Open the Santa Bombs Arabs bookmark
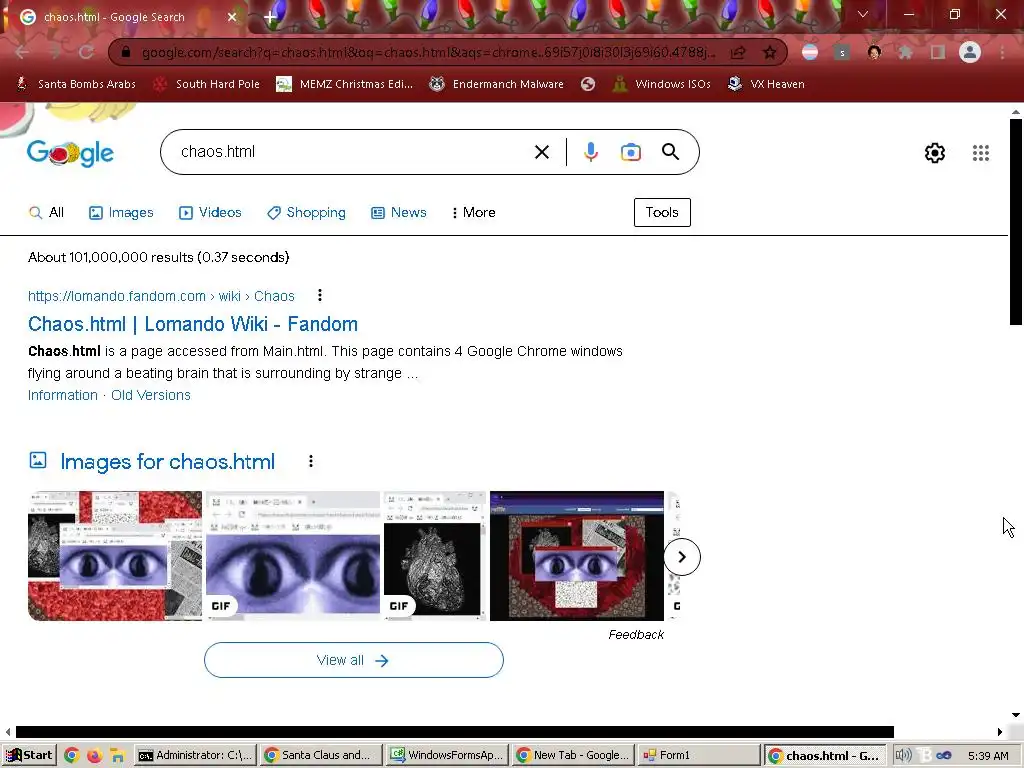The image size is (1024, 768). click(76, 84)
